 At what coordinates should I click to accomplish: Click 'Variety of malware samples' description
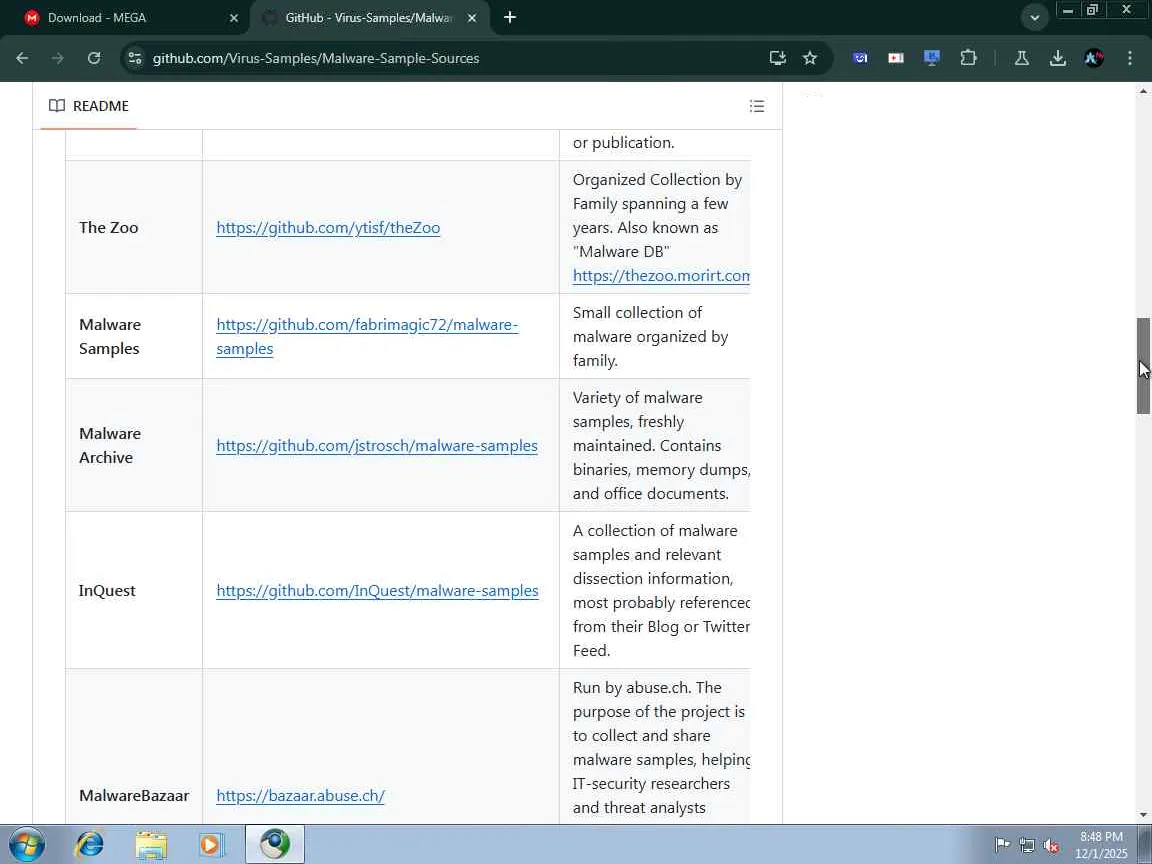661,445
